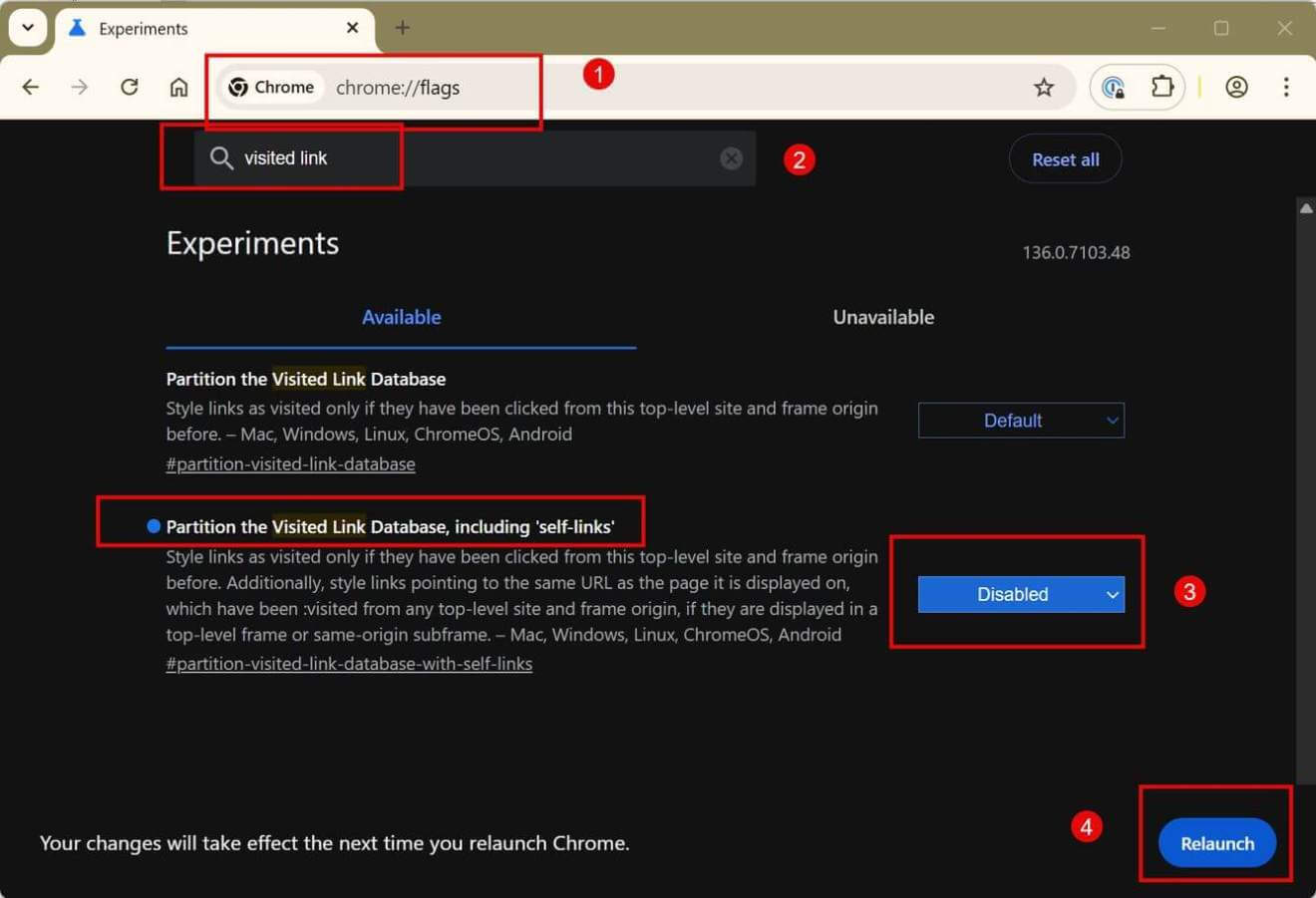The image size is (1316, 898).
Task: Click the back navigation arrow
Action: (x=31, y=87)
